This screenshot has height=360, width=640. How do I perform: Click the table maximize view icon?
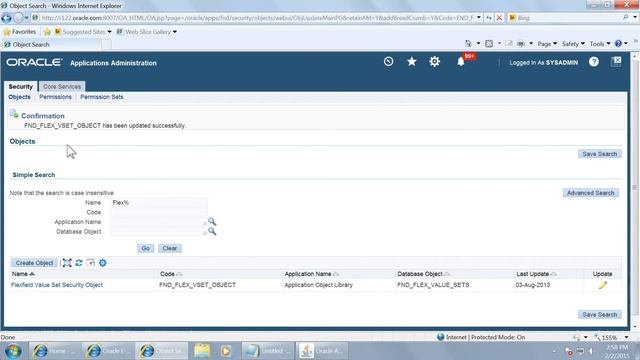click(x=67, y=263)
